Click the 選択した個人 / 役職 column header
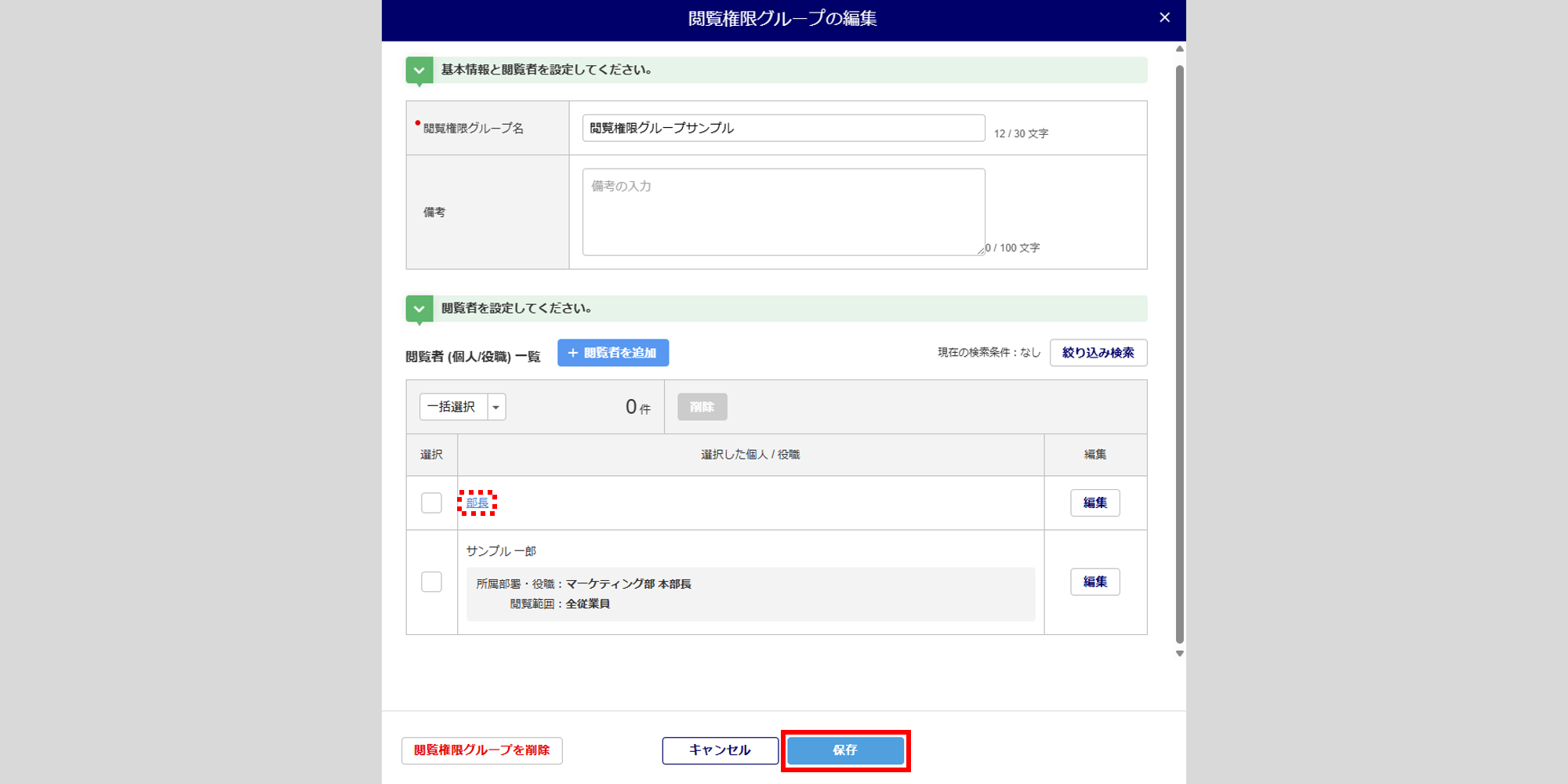 tap(750, 455)
